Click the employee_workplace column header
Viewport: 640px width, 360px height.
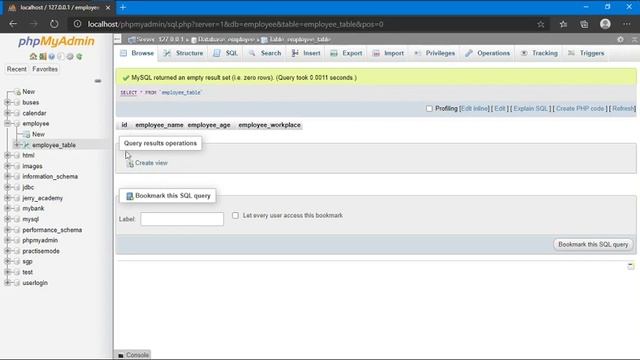269,125
